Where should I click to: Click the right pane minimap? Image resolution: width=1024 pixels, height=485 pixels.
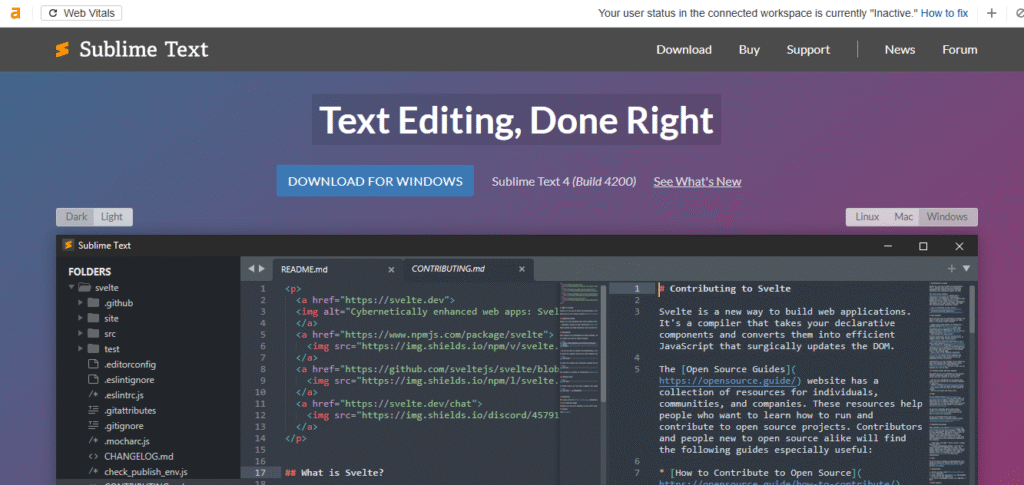(947, 383)
